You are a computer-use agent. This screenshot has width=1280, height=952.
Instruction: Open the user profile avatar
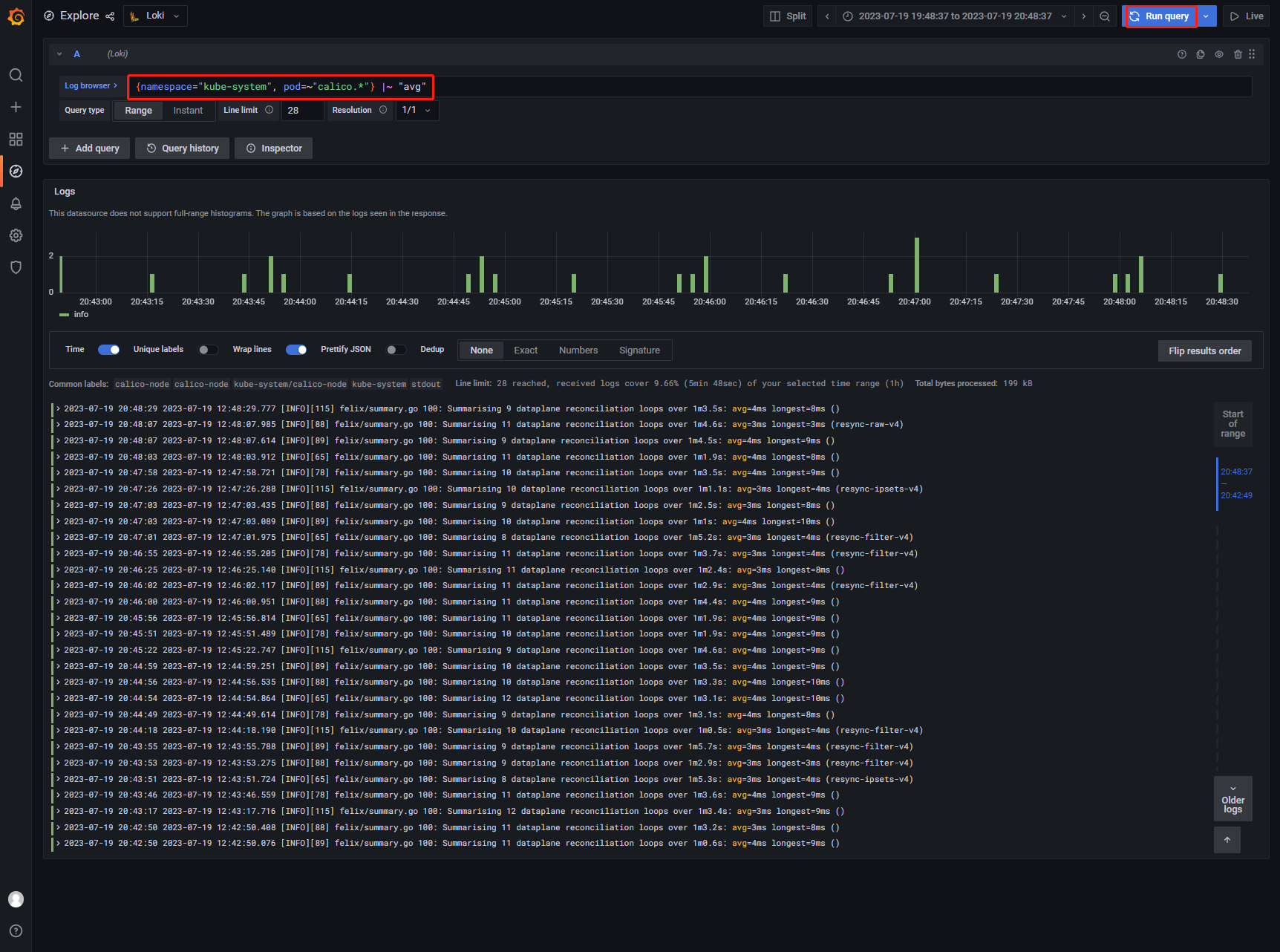[x=16, y=899]
